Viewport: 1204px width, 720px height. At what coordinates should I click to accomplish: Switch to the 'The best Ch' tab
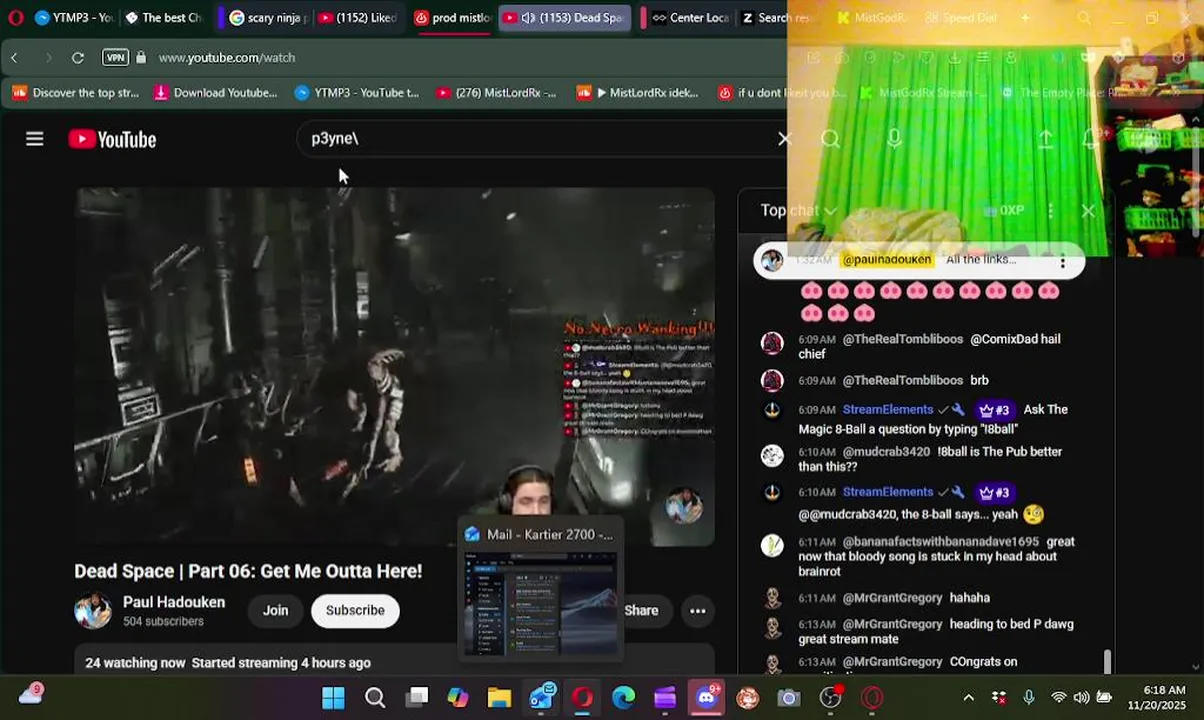(x=163, y=18)
